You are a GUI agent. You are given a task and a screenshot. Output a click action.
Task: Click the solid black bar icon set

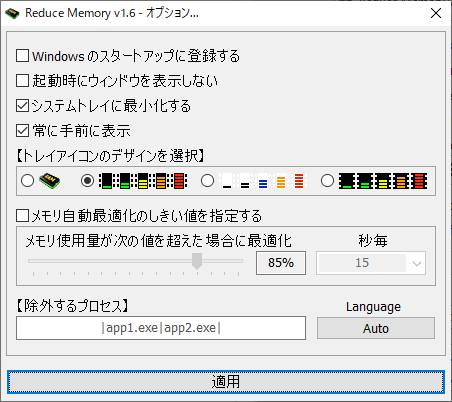(x=383, y=181)
